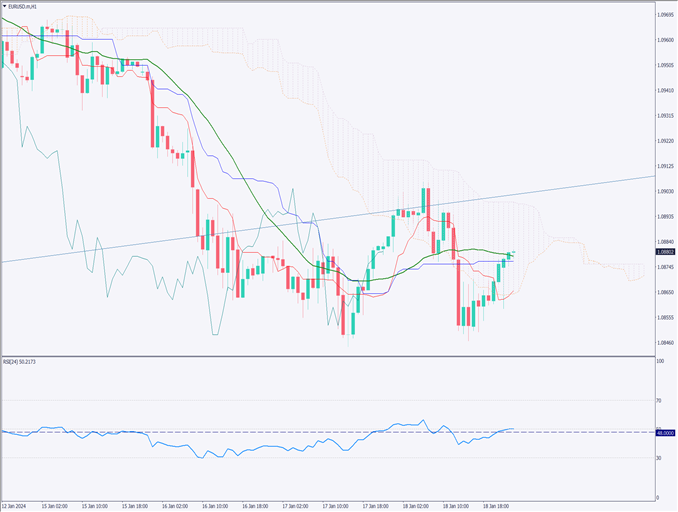
Task: Click the 1.09600 price axis label
Action: 665,40
